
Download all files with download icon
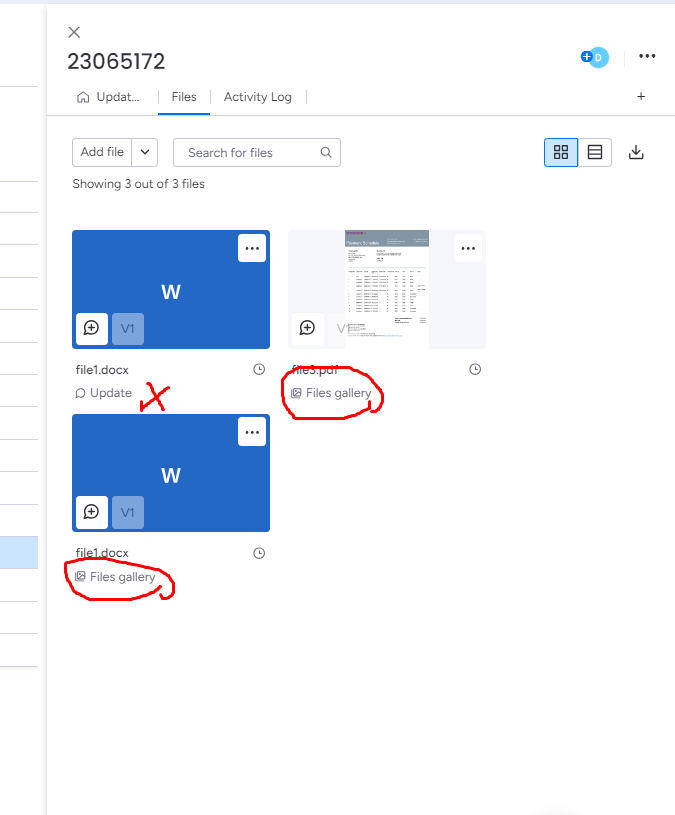click(x=636, y=152)
